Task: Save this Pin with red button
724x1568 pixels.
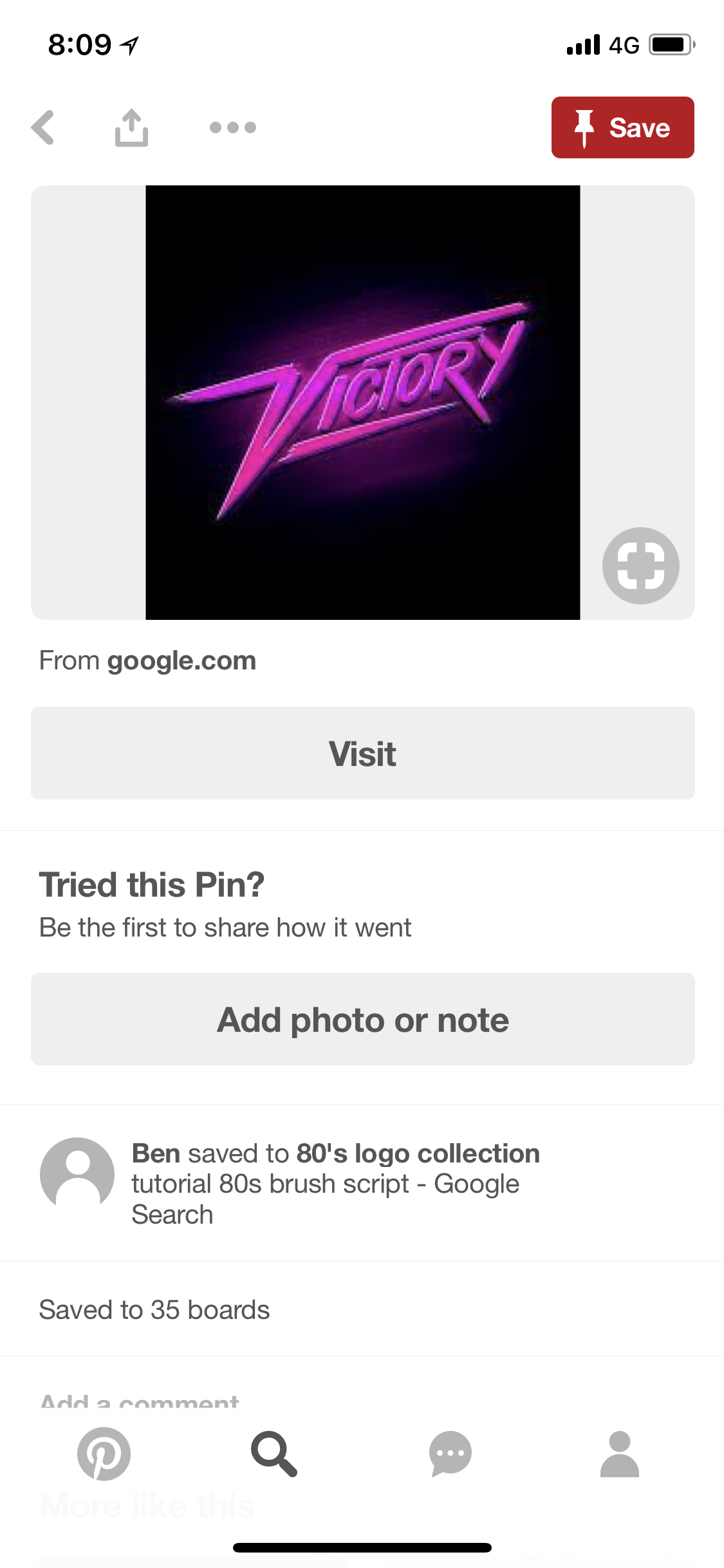Action: click(622, 127)
